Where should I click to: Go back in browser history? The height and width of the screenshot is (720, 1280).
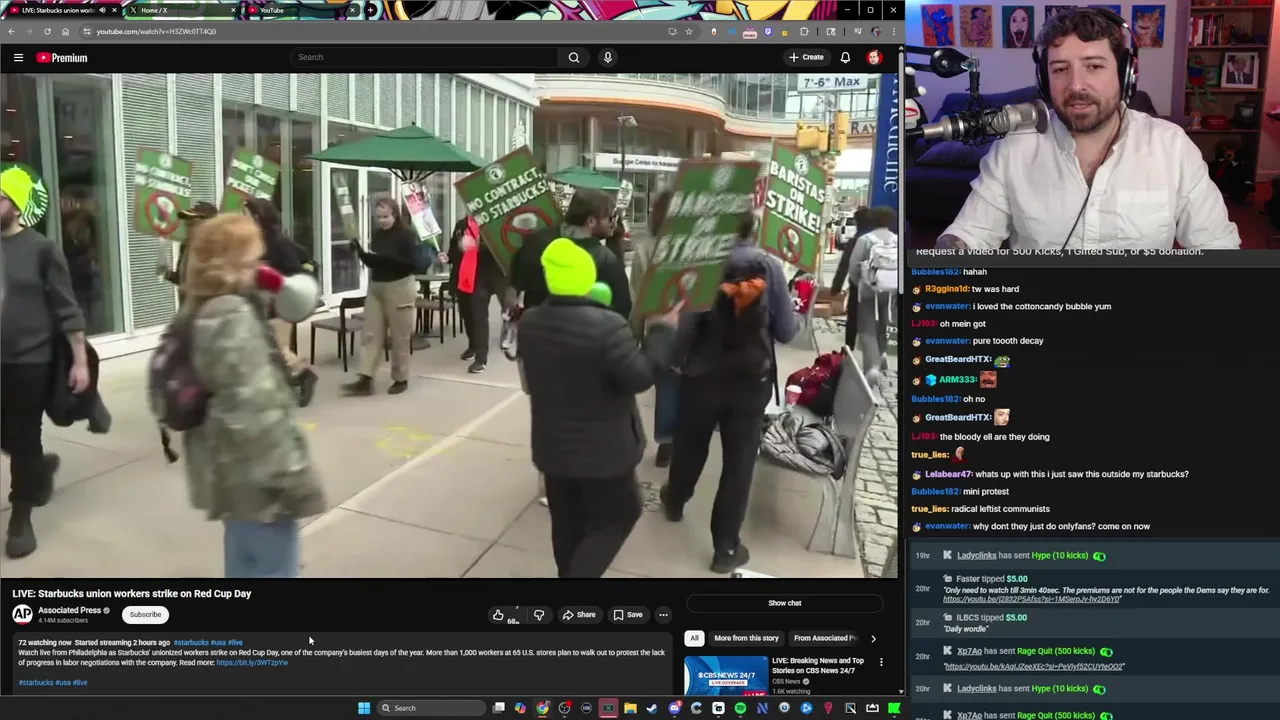coord(11,31)
